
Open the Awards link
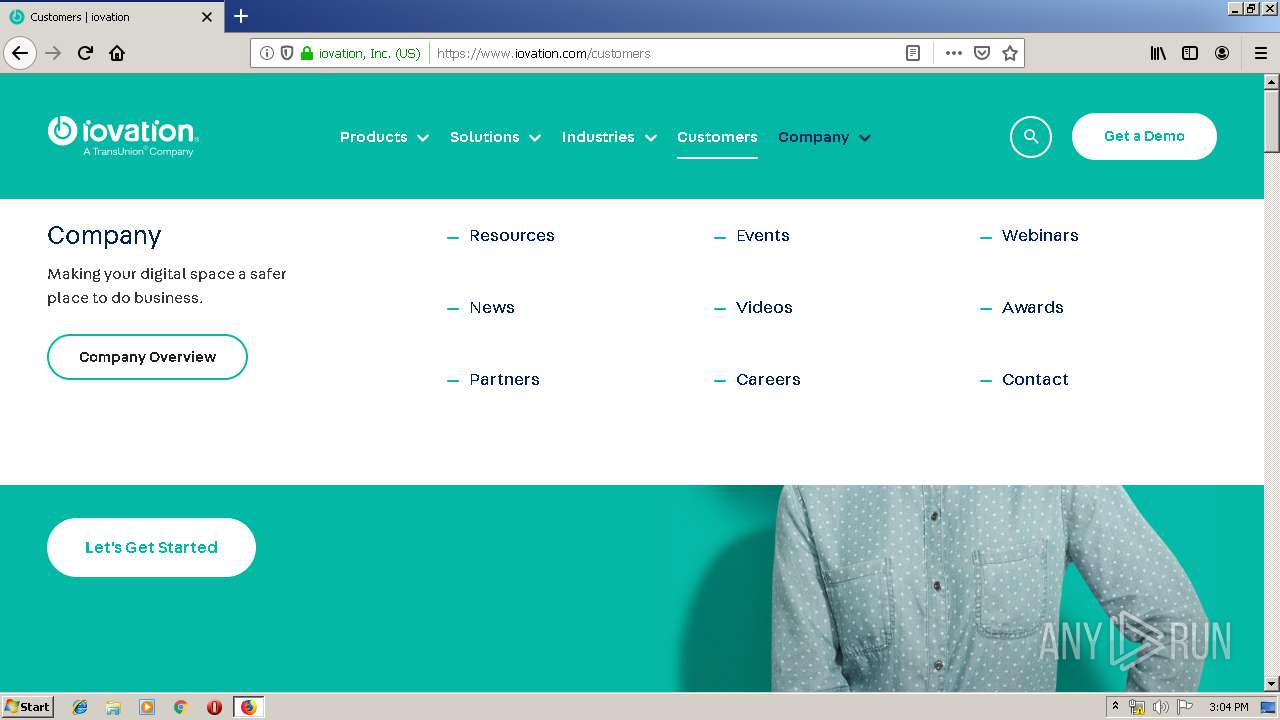point(1033,308)
